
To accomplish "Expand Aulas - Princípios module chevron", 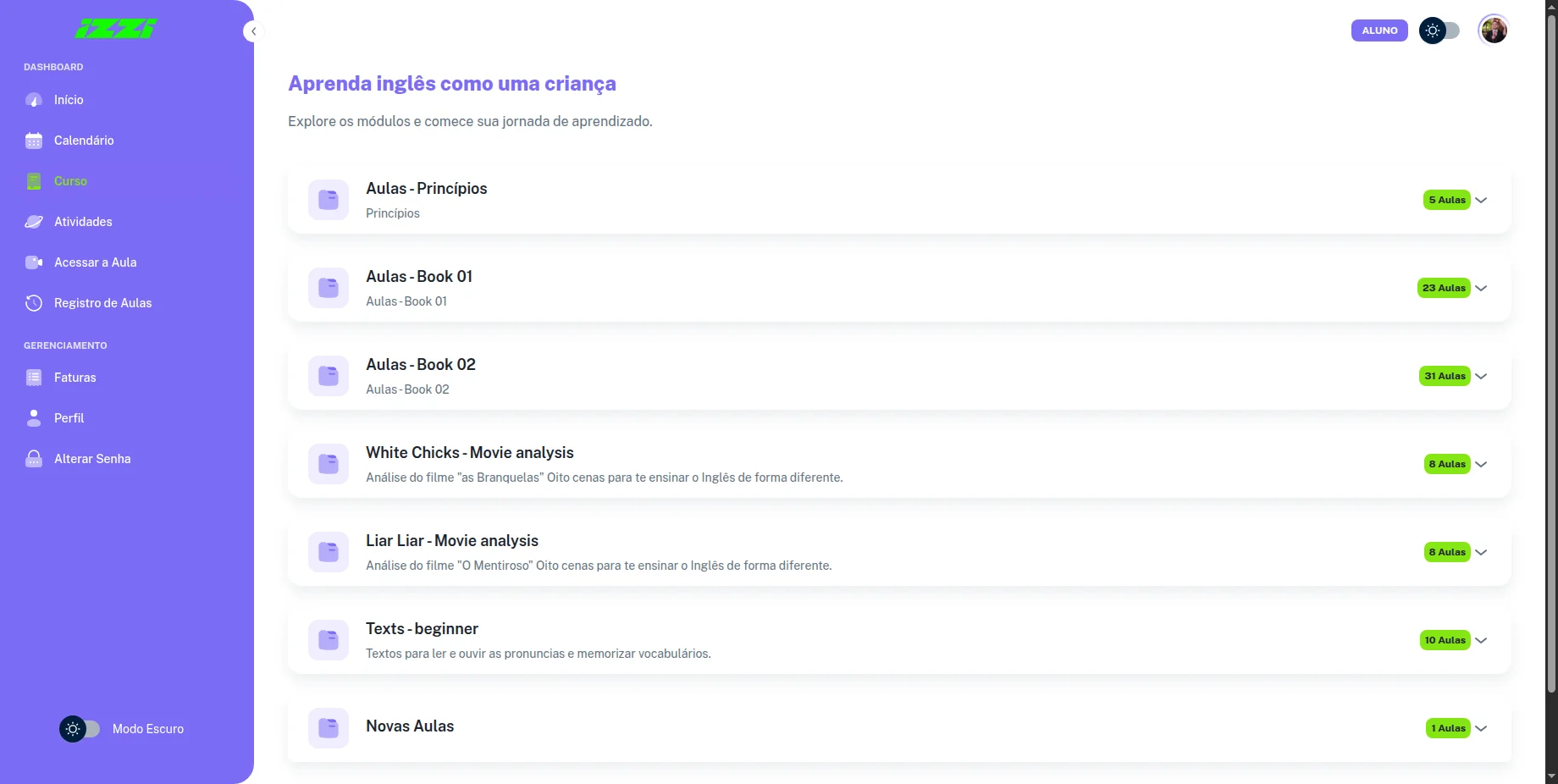I will (1481, 201).
